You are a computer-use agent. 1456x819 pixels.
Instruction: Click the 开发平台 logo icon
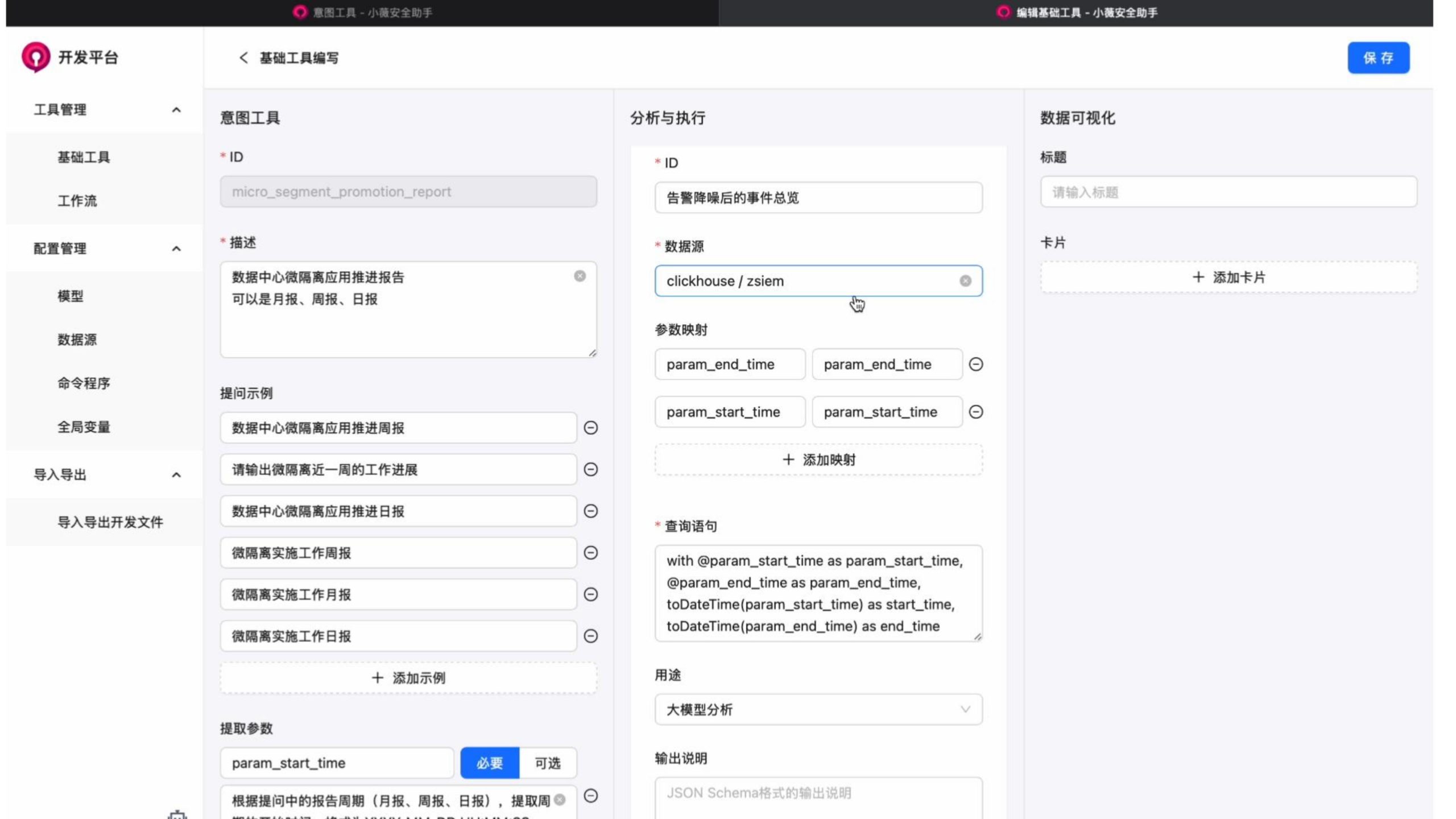pyautogui.click(x=35, y=57)
